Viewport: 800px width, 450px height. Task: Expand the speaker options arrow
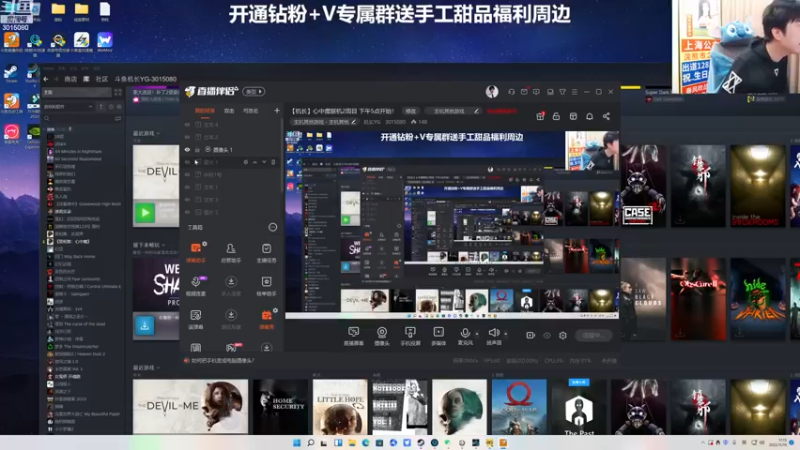506,334
